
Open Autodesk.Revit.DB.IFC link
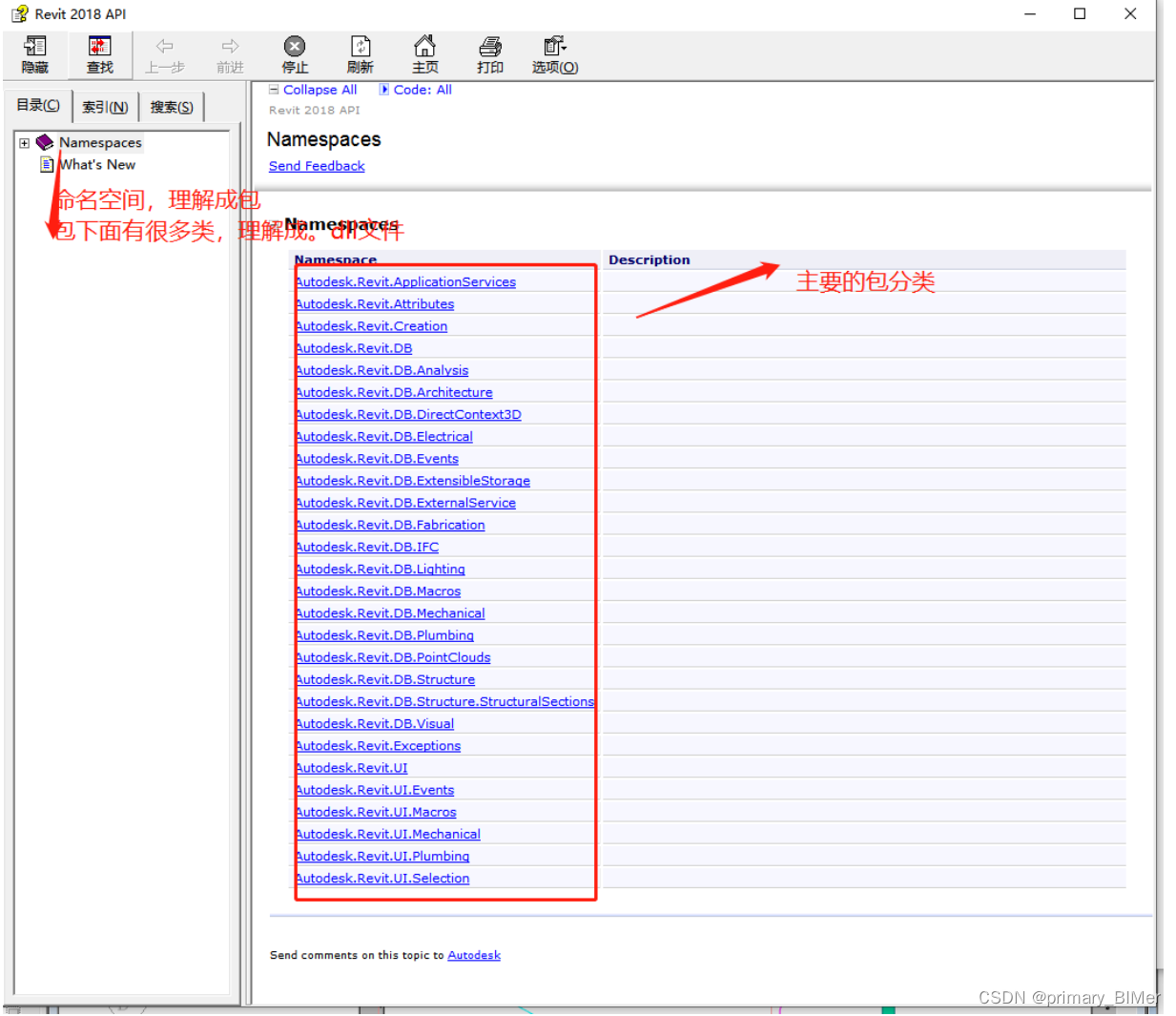(367, 547)
